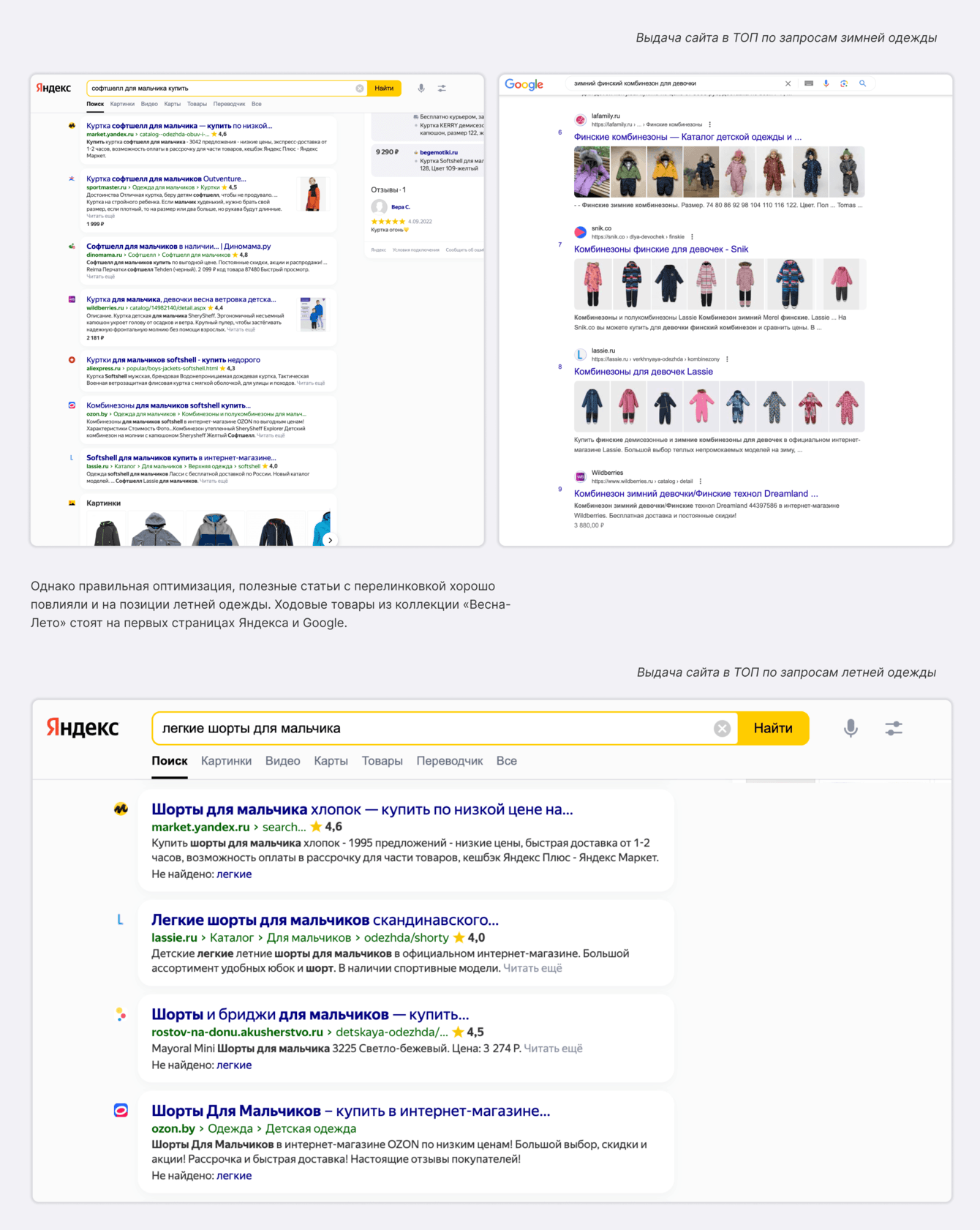Open three-dot menu next to lafamily.ru
The height and width of the screenshot is (1230, 980).
[709, 124]
